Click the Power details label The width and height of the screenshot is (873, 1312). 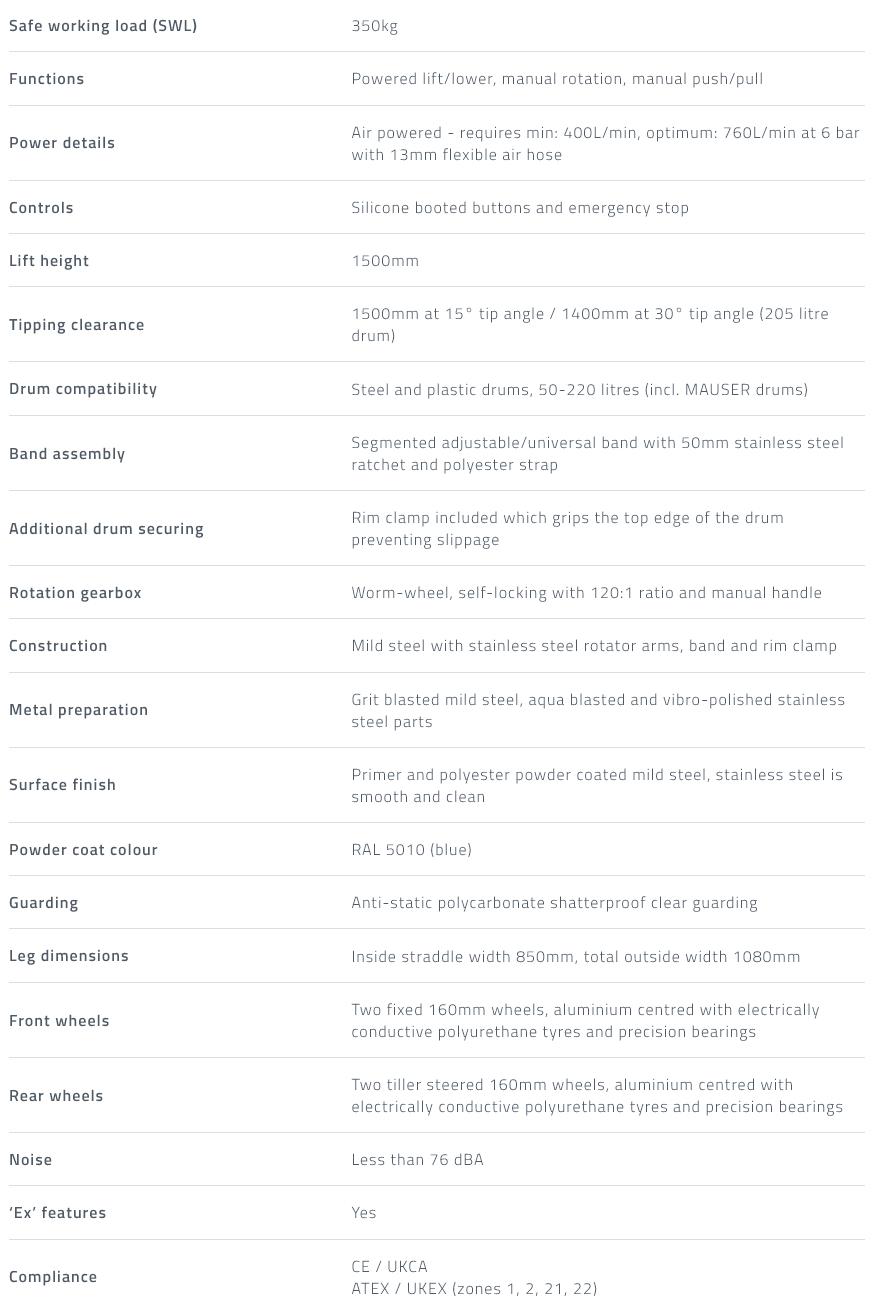62,143
